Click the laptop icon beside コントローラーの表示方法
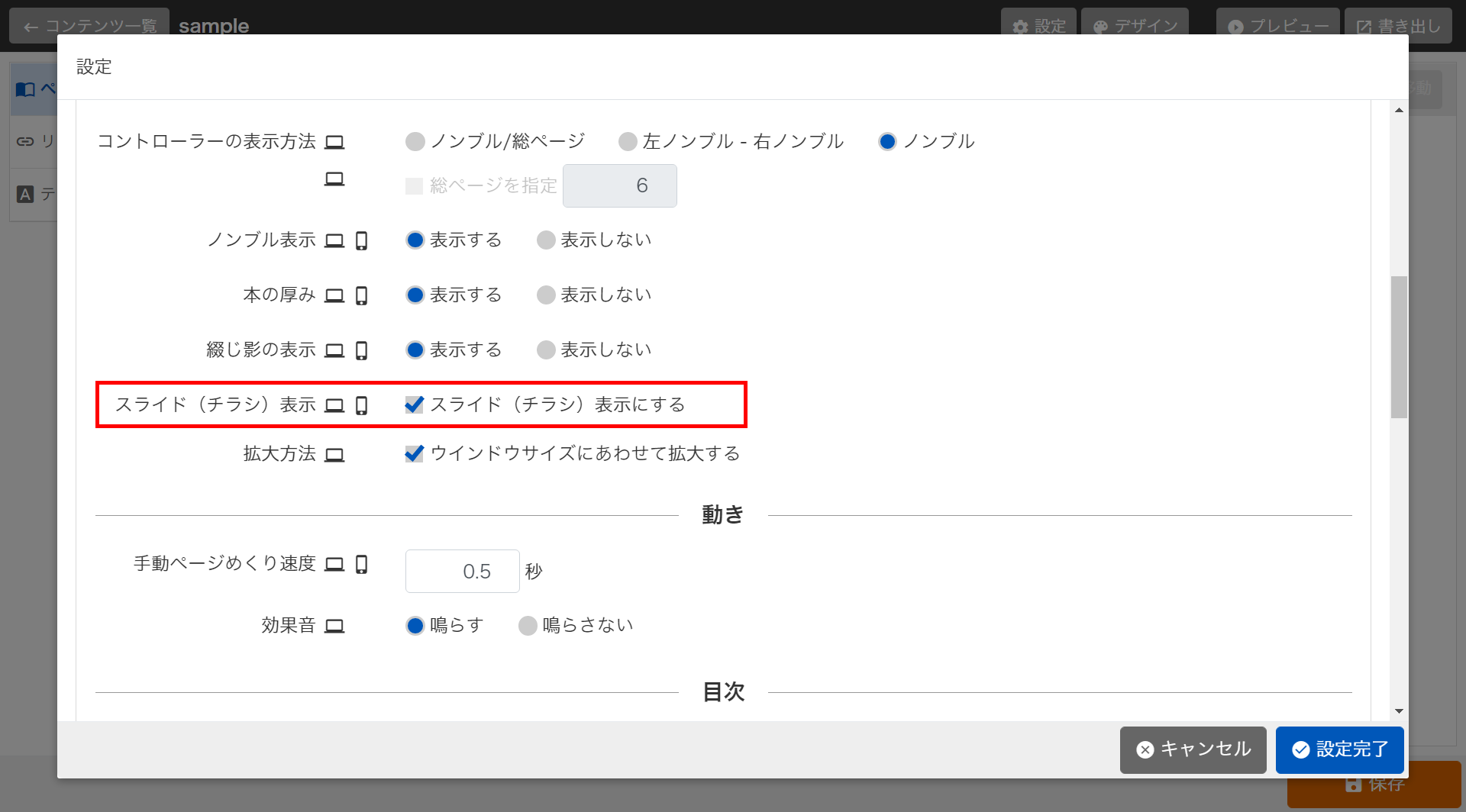This screenshot has height=812, width=1466. 334,142
